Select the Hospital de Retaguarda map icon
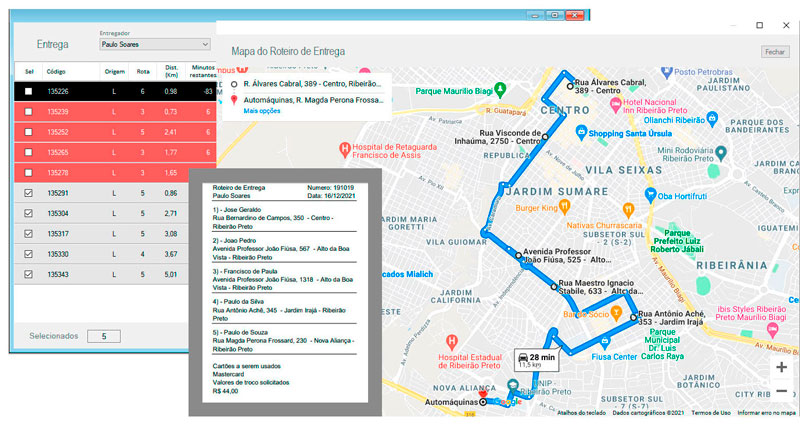800x429 pixels. tap(346, 150)
